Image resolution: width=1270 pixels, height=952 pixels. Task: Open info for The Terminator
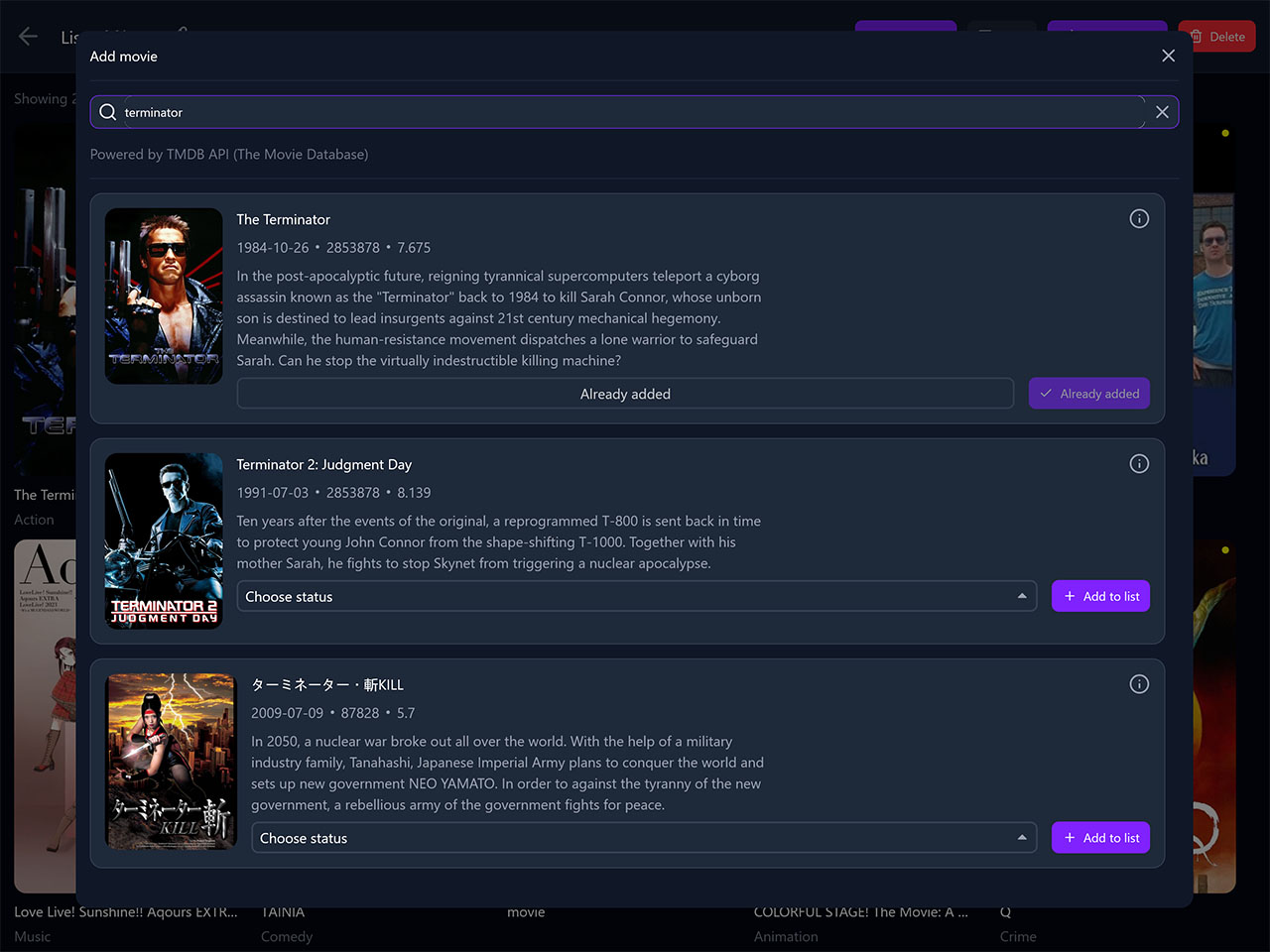[1139, 218]
